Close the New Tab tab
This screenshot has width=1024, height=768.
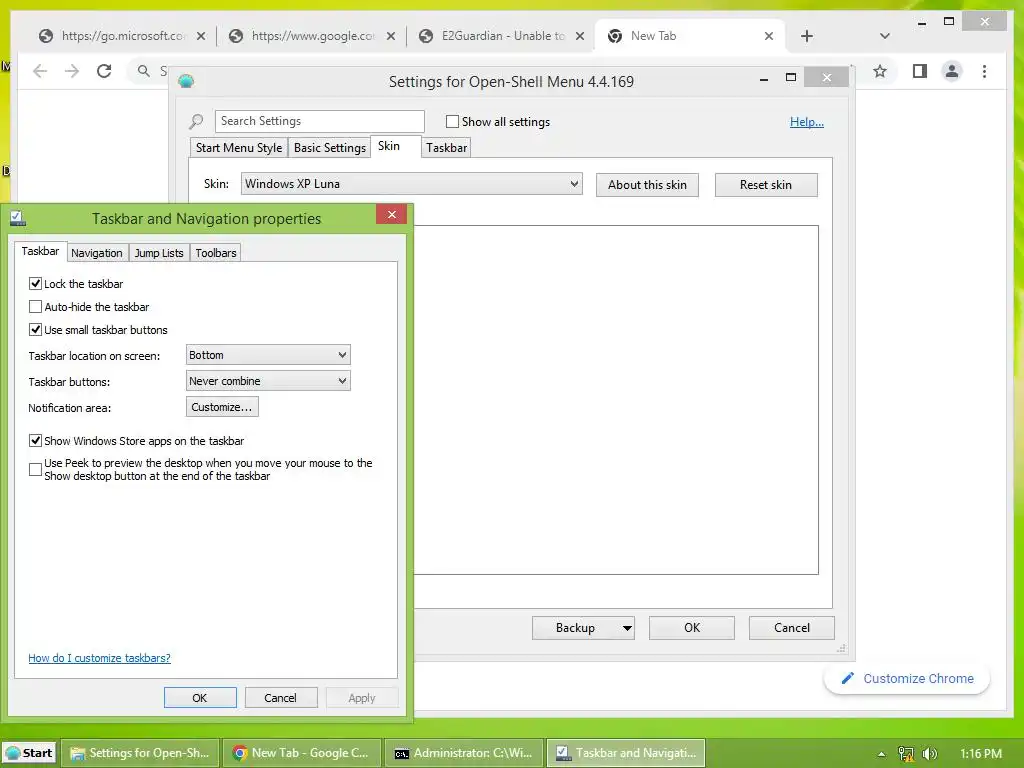pos(769,36)
